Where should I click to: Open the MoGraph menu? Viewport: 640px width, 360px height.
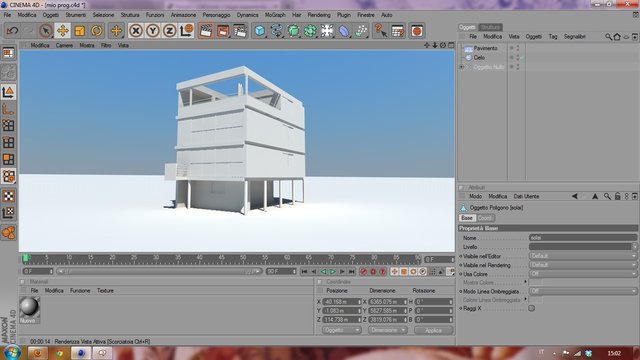275,15
